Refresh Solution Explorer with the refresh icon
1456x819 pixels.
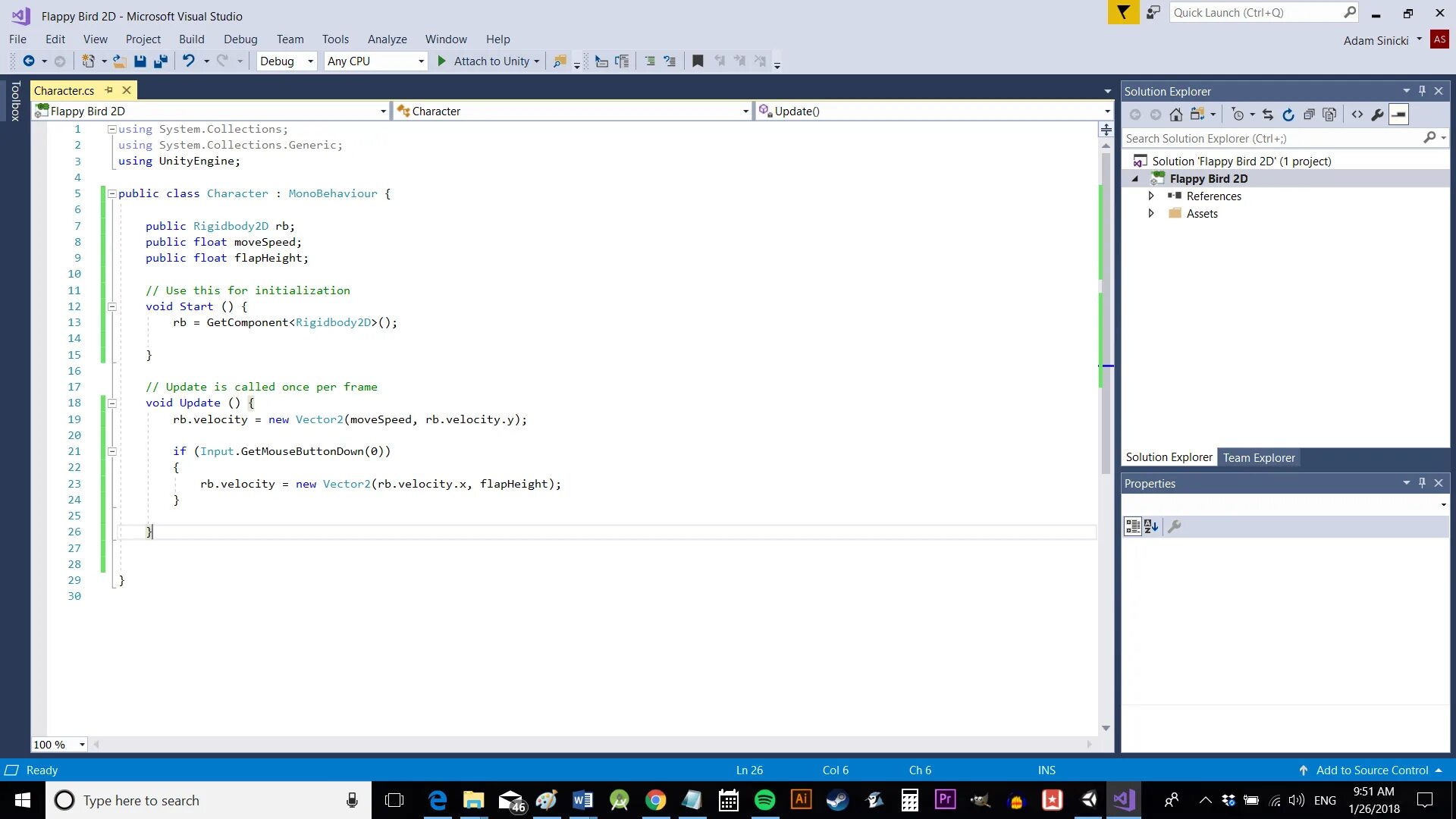point(1288,115)
